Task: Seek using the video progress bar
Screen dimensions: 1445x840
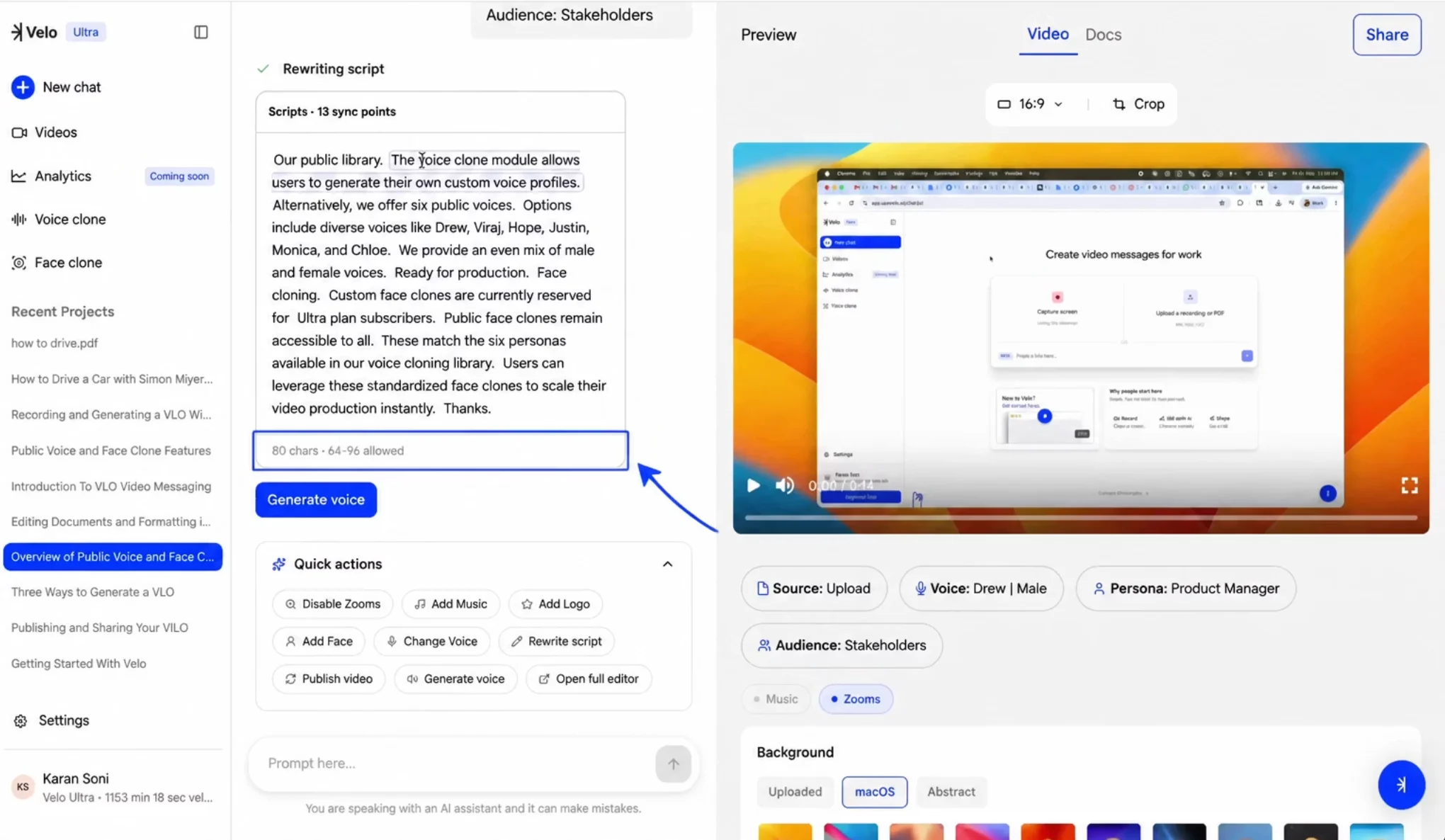Action: 1081,518
